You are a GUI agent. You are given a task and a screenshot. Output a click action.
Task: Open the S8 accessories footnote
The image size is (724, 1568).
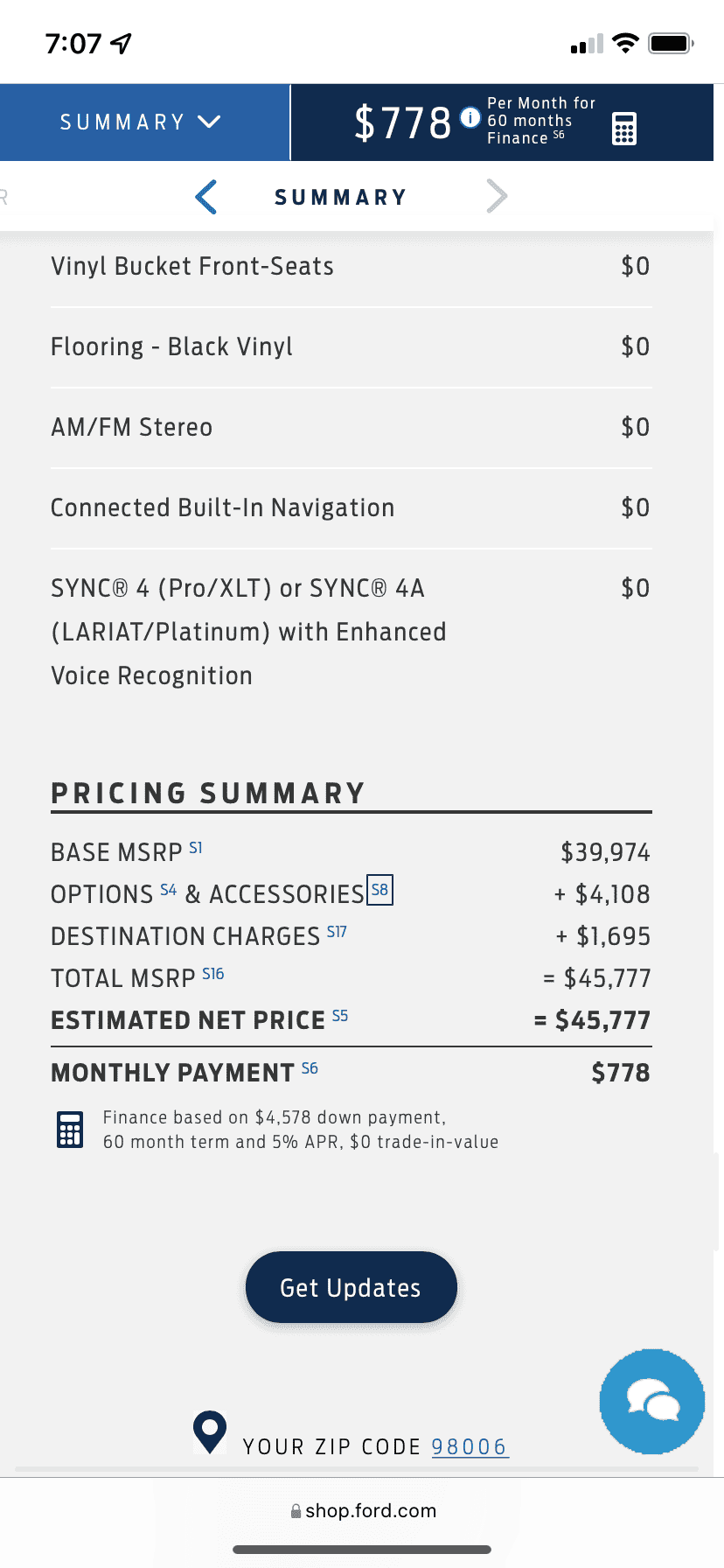(379, 890)
